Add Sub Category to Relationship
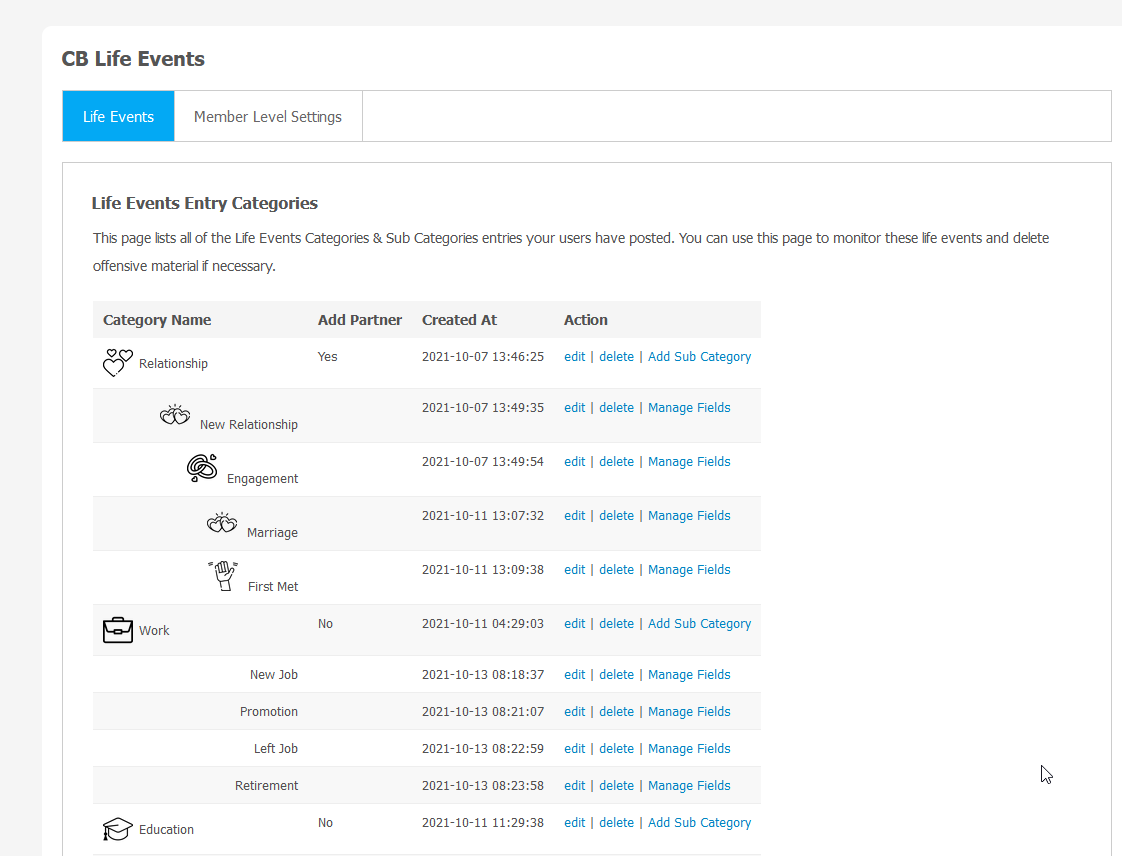The image size is (1122, 856). pyautogui.click(x=699, y=357)
